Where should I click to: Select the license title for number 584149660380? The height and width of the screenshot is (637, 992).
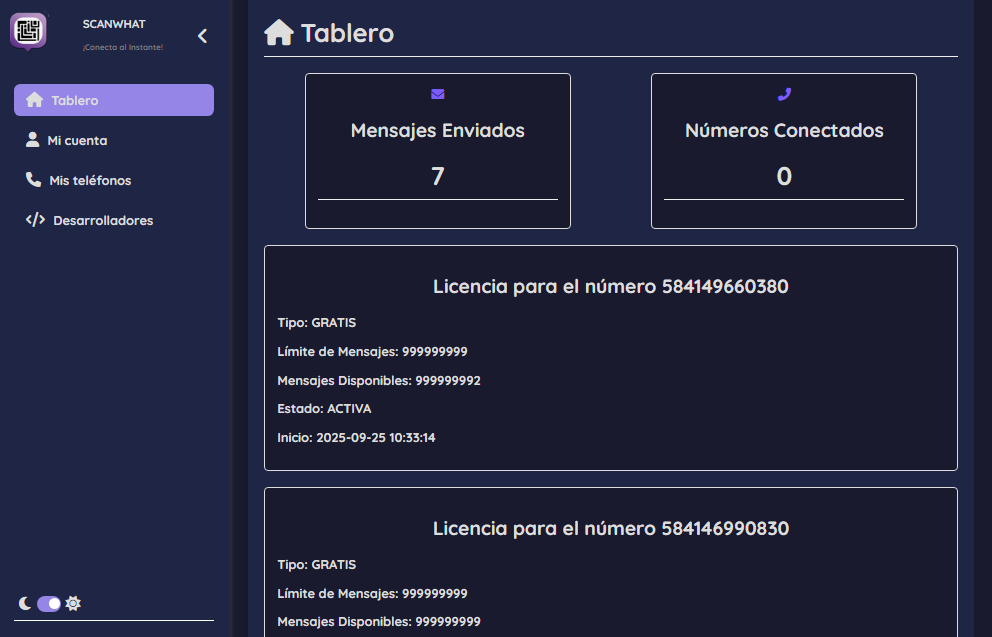(x=610, y=287)
